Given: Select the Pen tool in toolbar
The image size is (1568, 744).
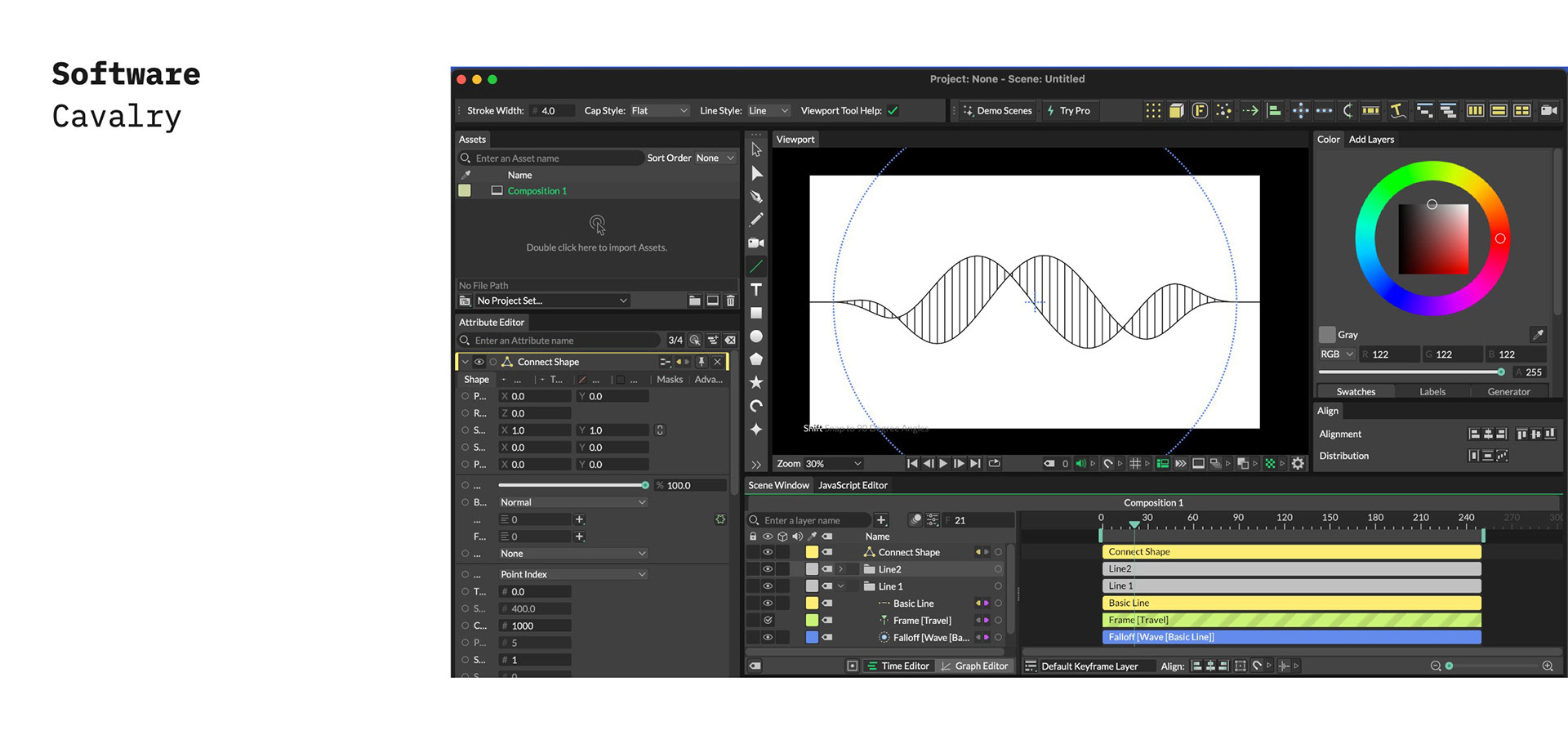Looking at the screenshot, I should [756, 197].
